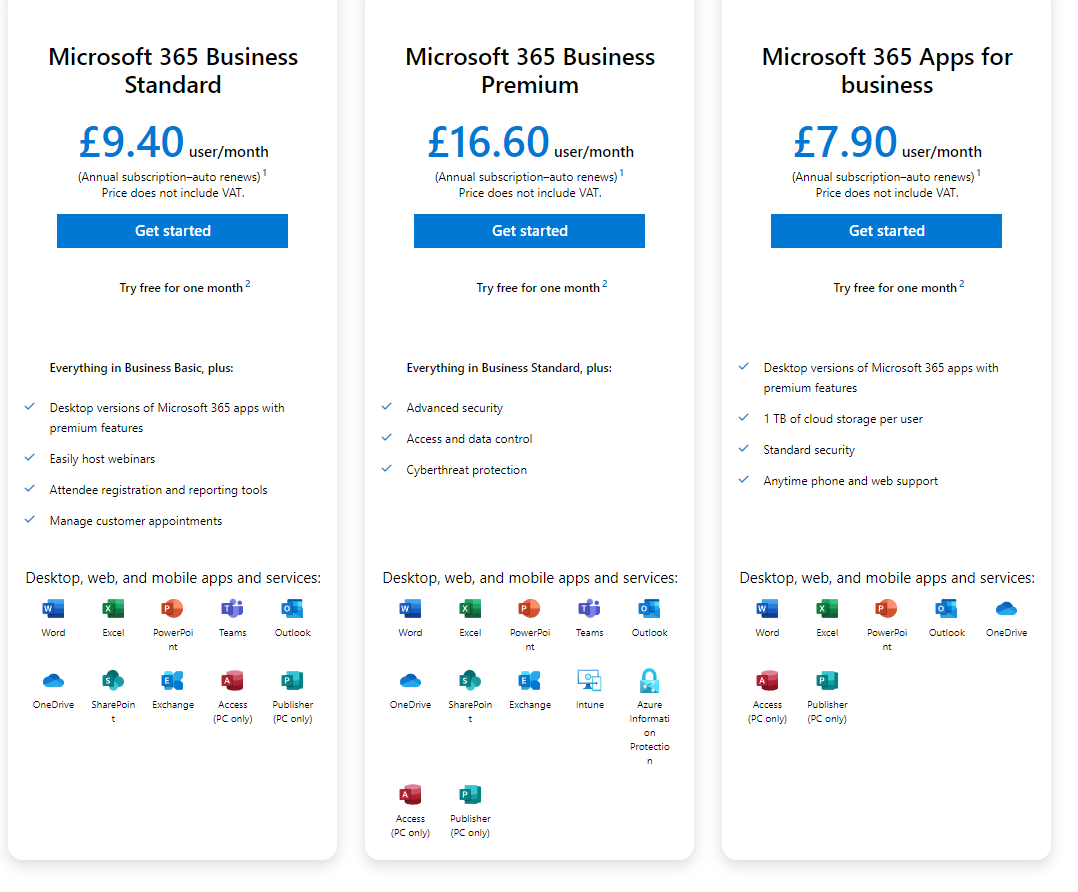Click the Word icon in Apps for business
1078x892 pixels.
pyautogui.click(x=767, y=609)
